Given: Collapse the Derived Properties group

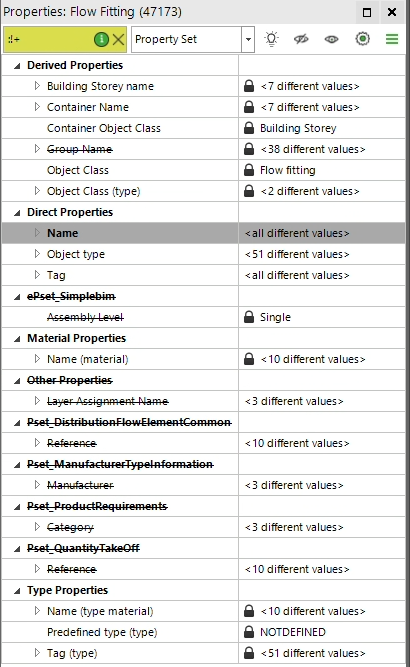Looking at the screenshot, I should tap(17, 66).
